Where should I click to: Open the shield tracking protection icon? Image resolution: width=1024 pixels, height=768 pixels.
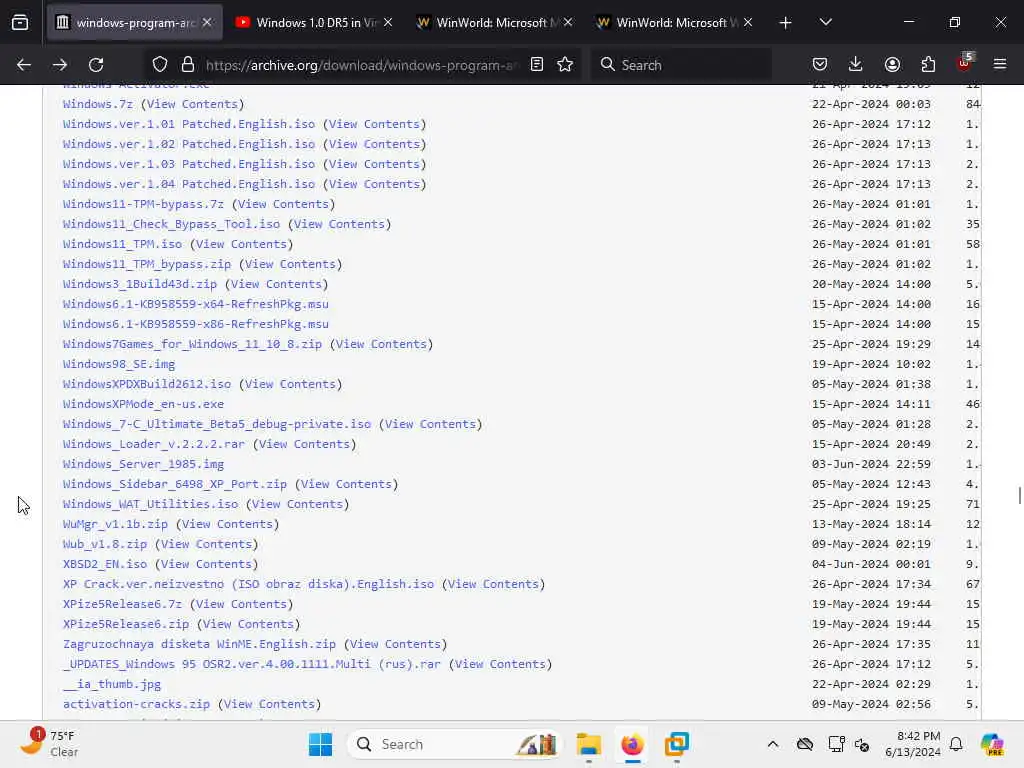tap(159, 65)
